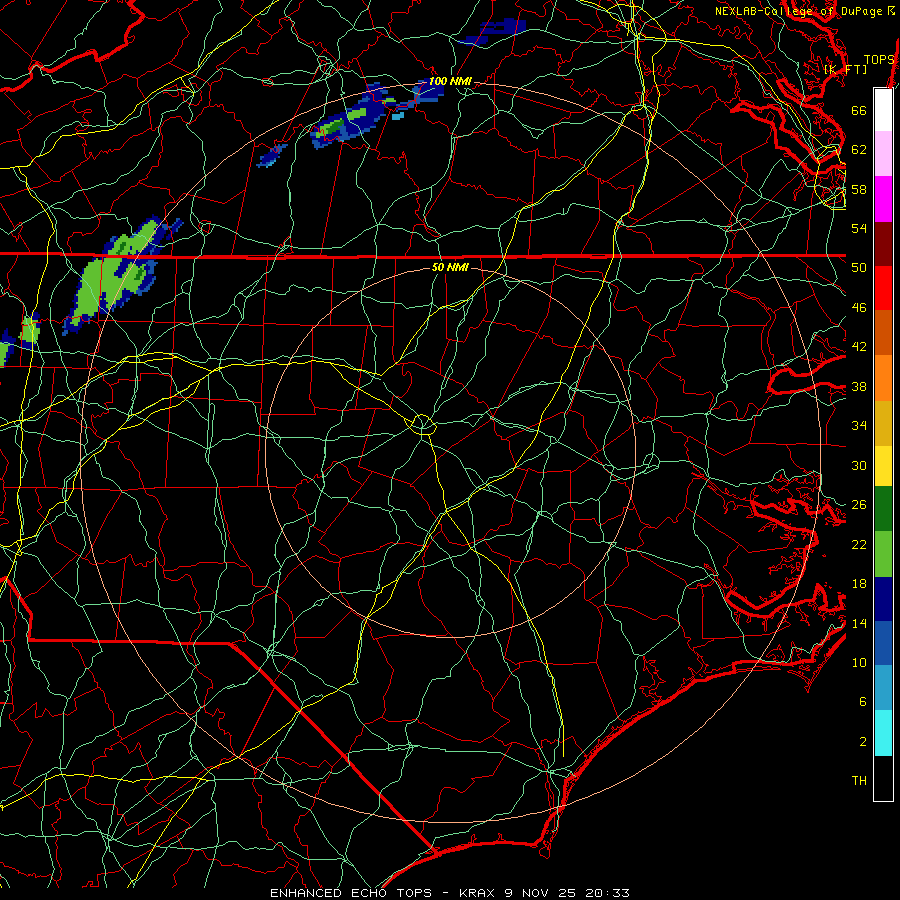Screen dimensions: 900x900
Task: Select the navy blue legend swatch
Action: (883, 599)
